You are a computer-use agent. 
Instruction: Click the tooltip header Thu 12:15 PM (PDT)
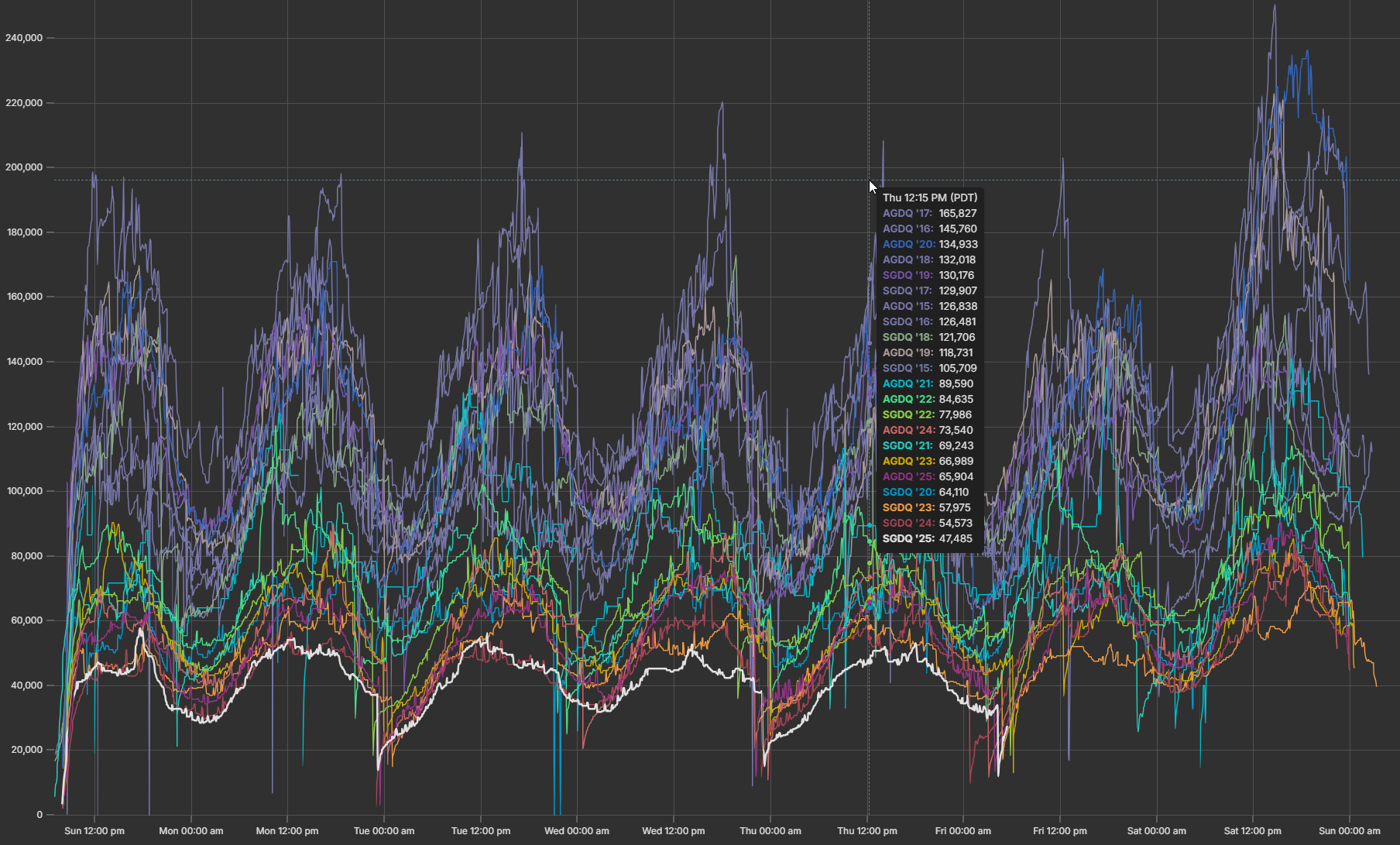[930, 198]
